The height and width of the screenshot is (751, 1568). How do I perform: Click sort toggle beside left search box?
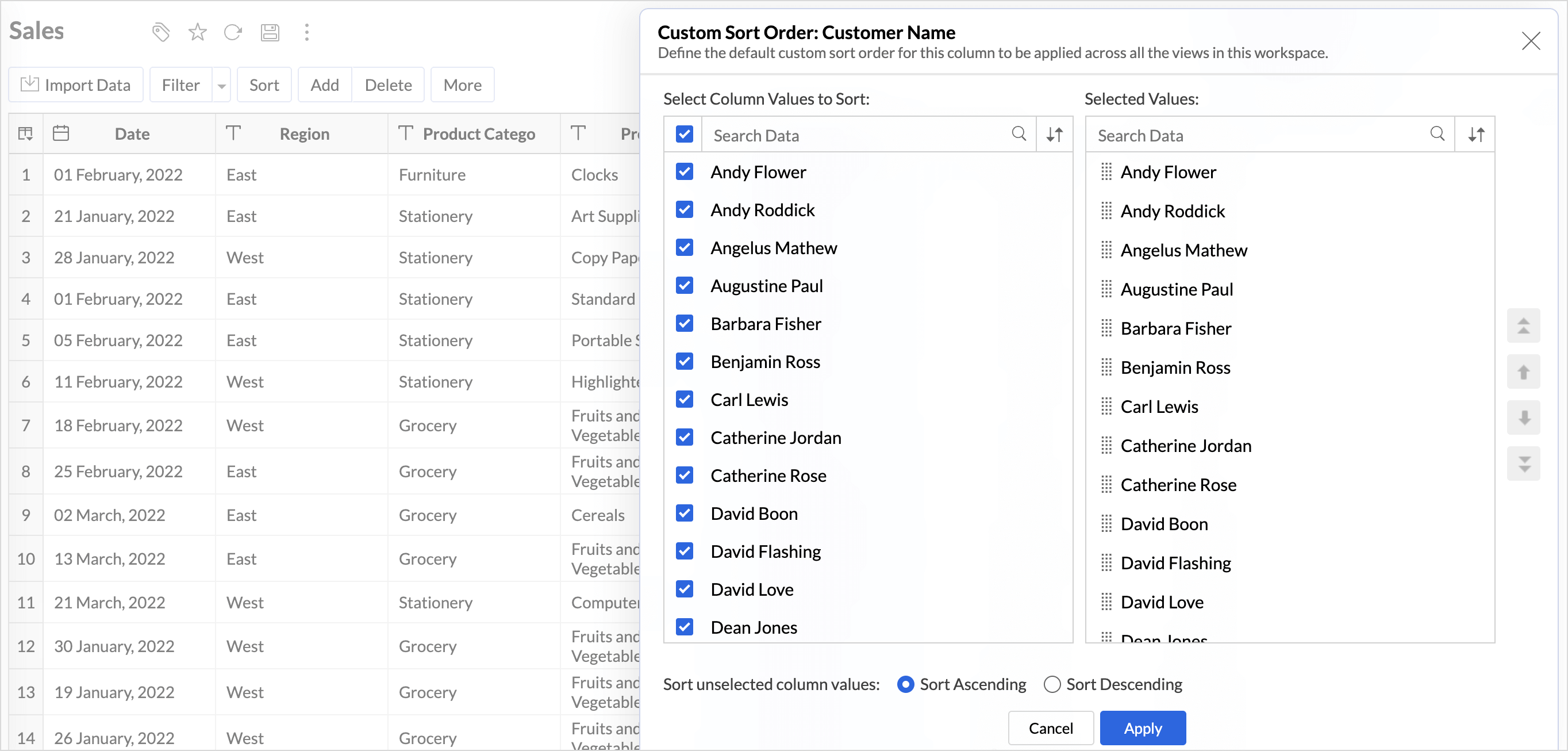tap(1054, 135)
